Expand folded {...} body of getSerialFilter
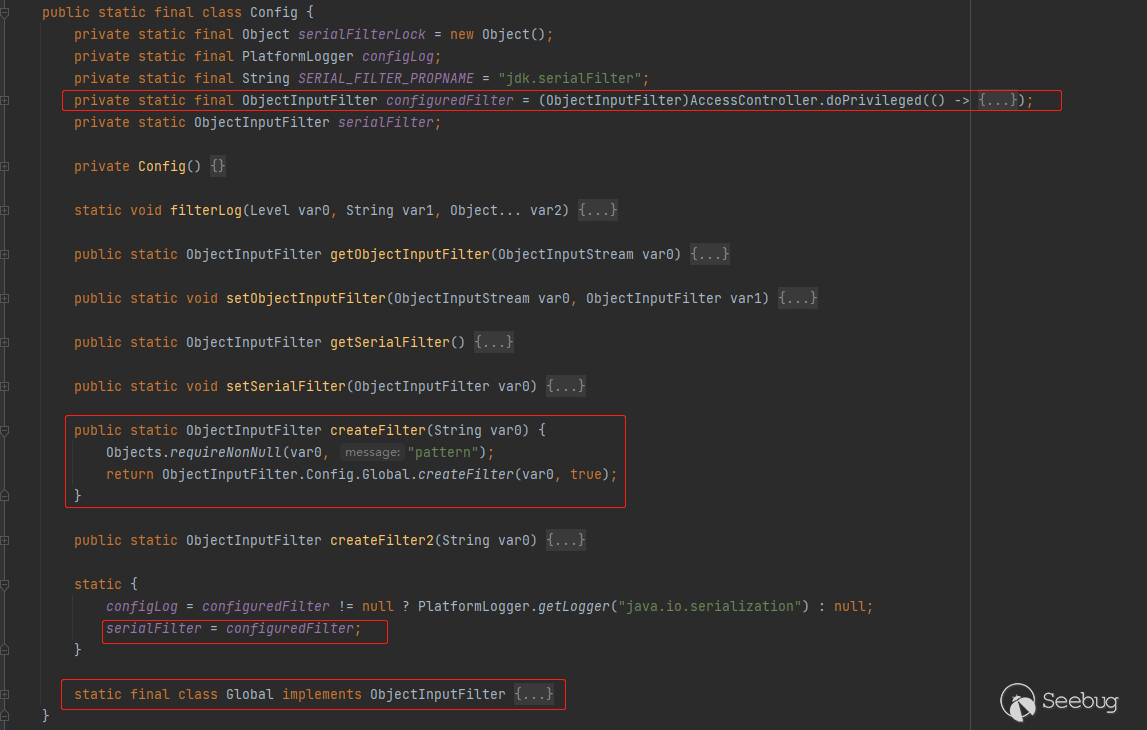Screen dimensions: 1147x730 pyautogui.click(x=494, y=342)
